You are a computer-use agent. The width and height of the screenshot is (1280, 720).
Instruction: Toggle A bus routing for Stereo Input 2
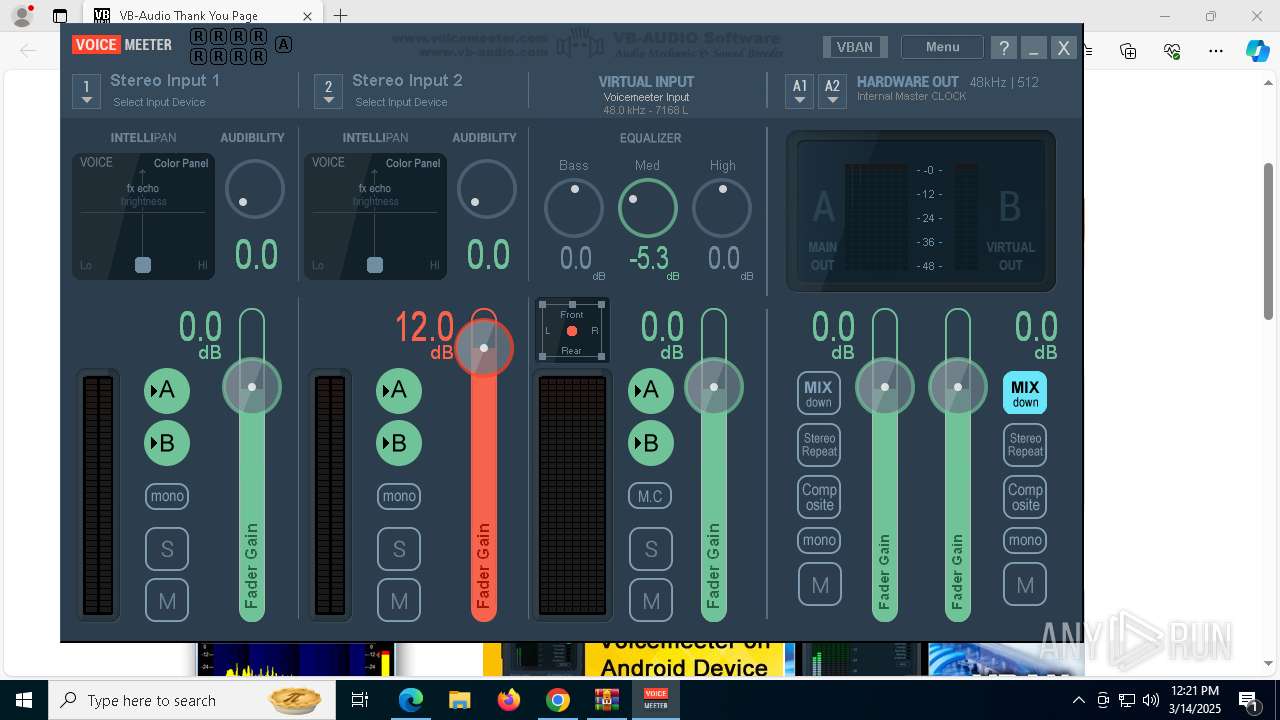[399, 391]
